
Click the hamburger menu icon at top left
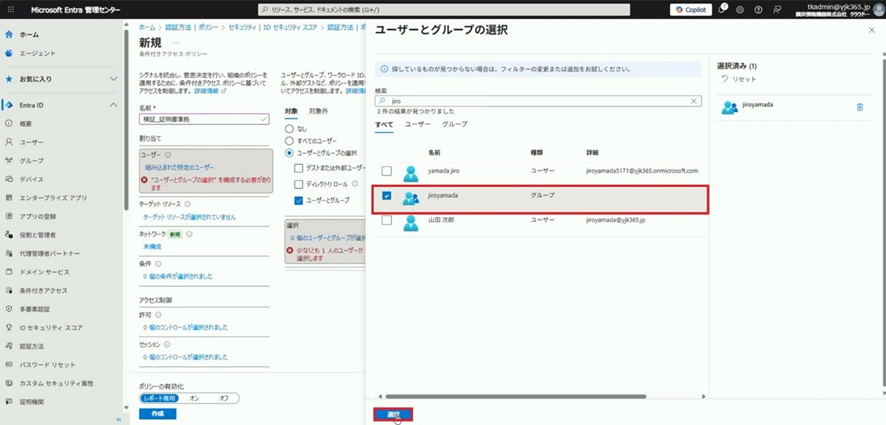coord(9,9)
